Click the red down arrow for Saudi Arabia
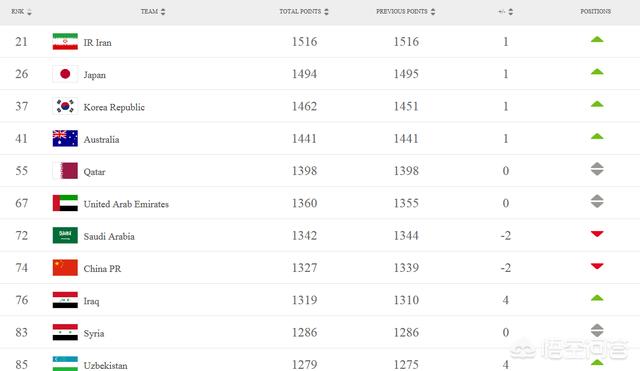Viewport: 640px width, 371px height. tap(597, 234)
